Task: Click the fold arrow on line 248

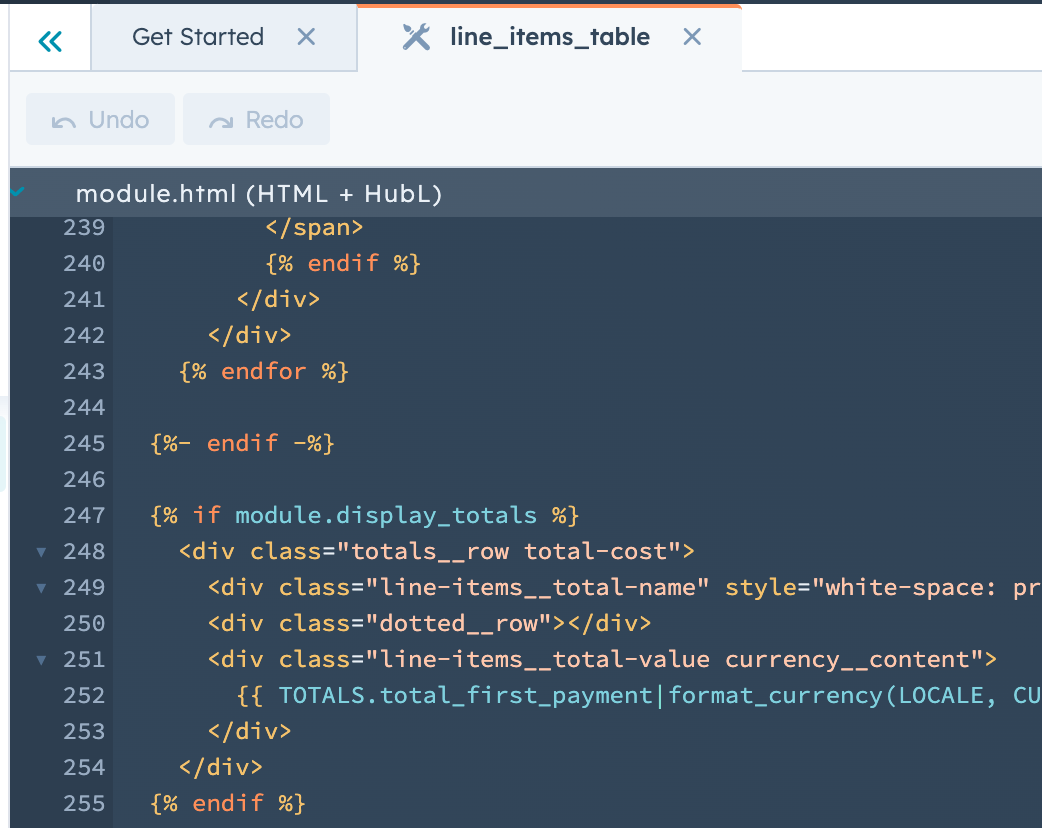Action: (40, 551)
